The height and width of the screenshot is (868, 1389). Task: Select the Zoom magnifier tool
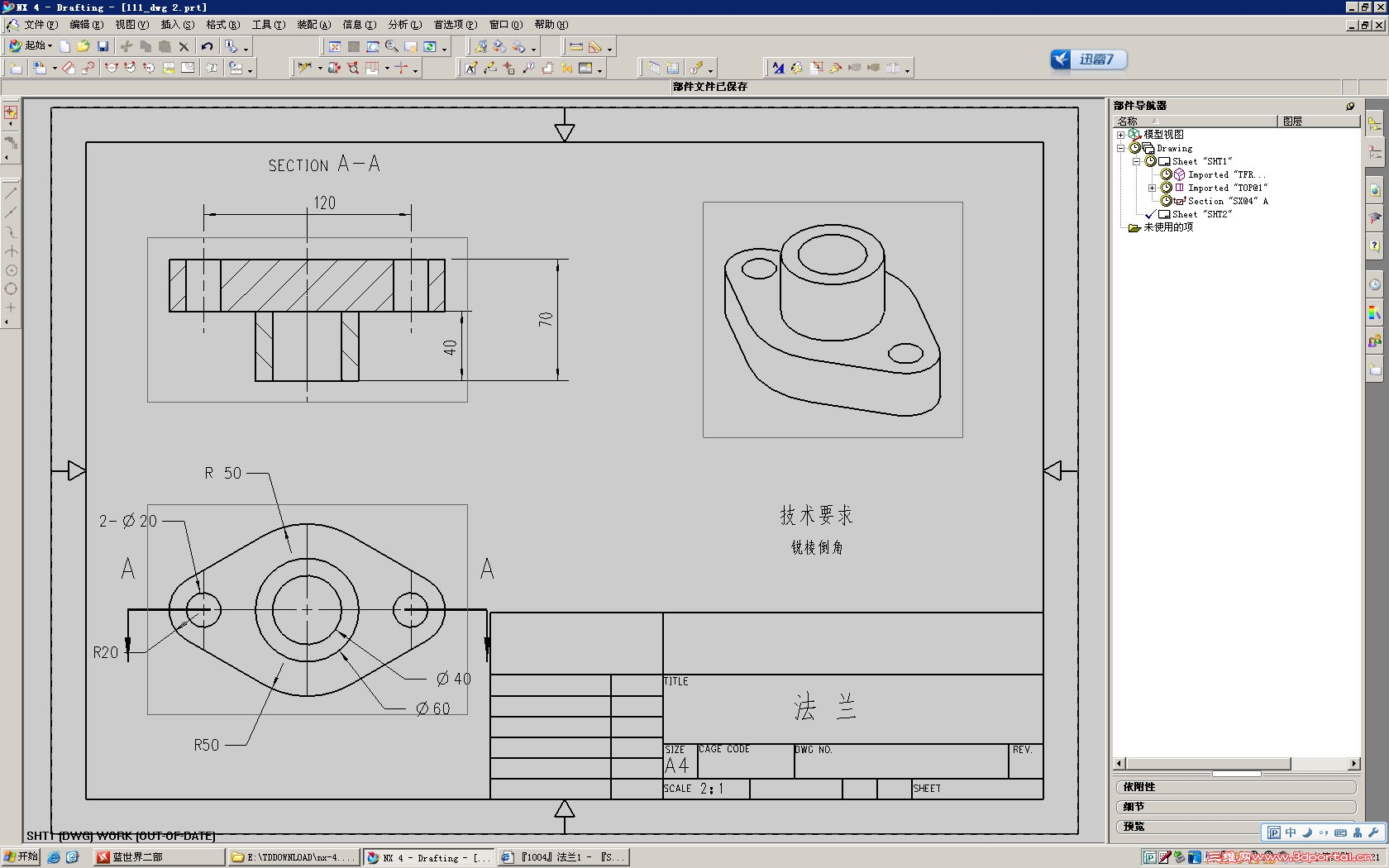[x=392, y=47]
